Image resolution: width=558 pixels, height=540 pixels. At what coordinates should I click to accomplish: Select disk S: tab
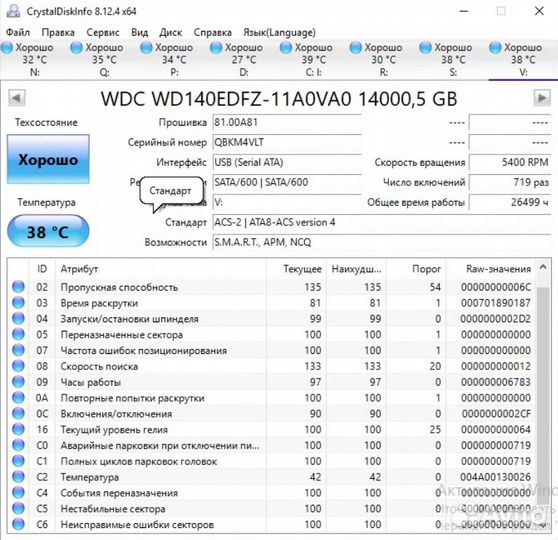point(453,60)
